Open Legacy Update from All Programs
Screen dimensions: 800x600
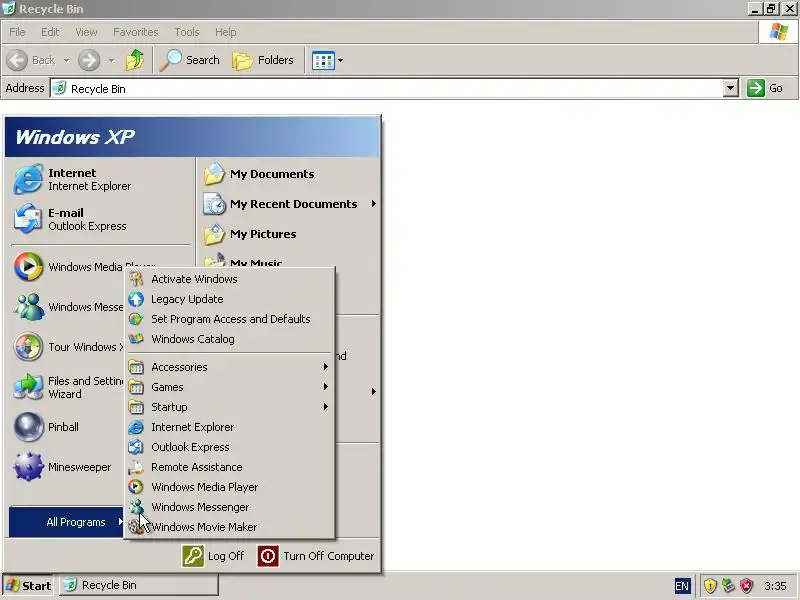pyautogui.click(x=231, y=299)
